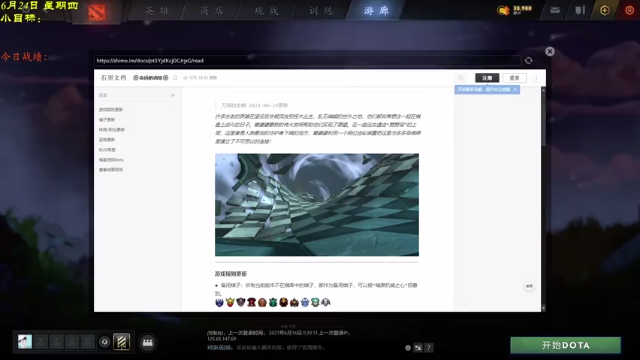The image size is (640, 360).
Task: Close the embedded browser with round X
Action: [x=550, y=51]
